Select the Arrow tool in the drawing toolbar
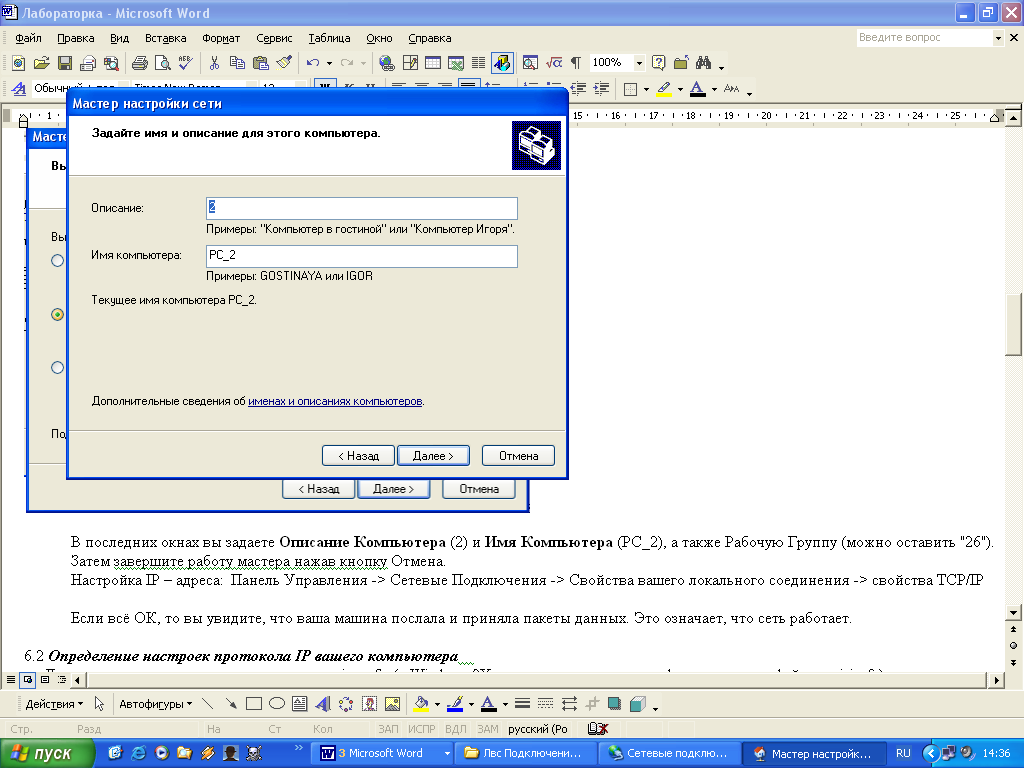The width and height of the screenshot is (1024, 768). pos(231,703)
